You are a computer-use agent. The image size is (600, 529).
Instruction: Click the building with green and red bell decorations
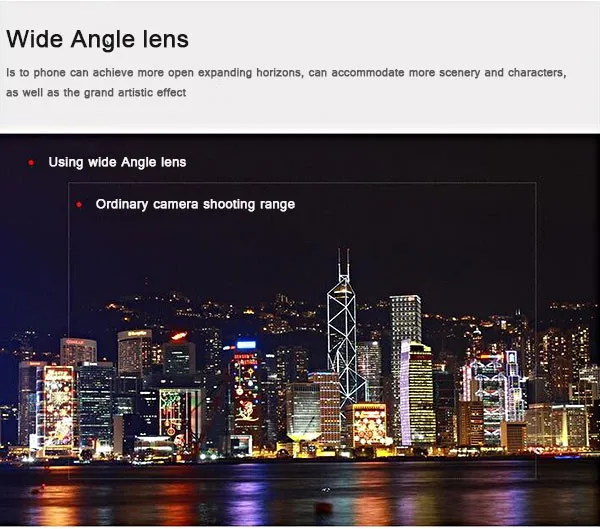coord(180,413)
